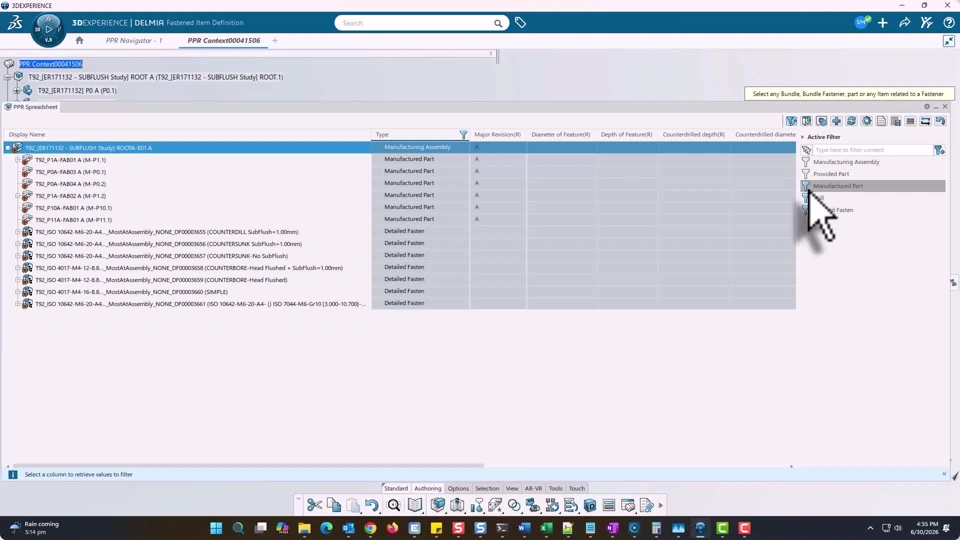Image resolution: width=960 pixels, height=540 pixels.
Task: Open the Authoring action bar tab
Action: [x=427, y=489]
